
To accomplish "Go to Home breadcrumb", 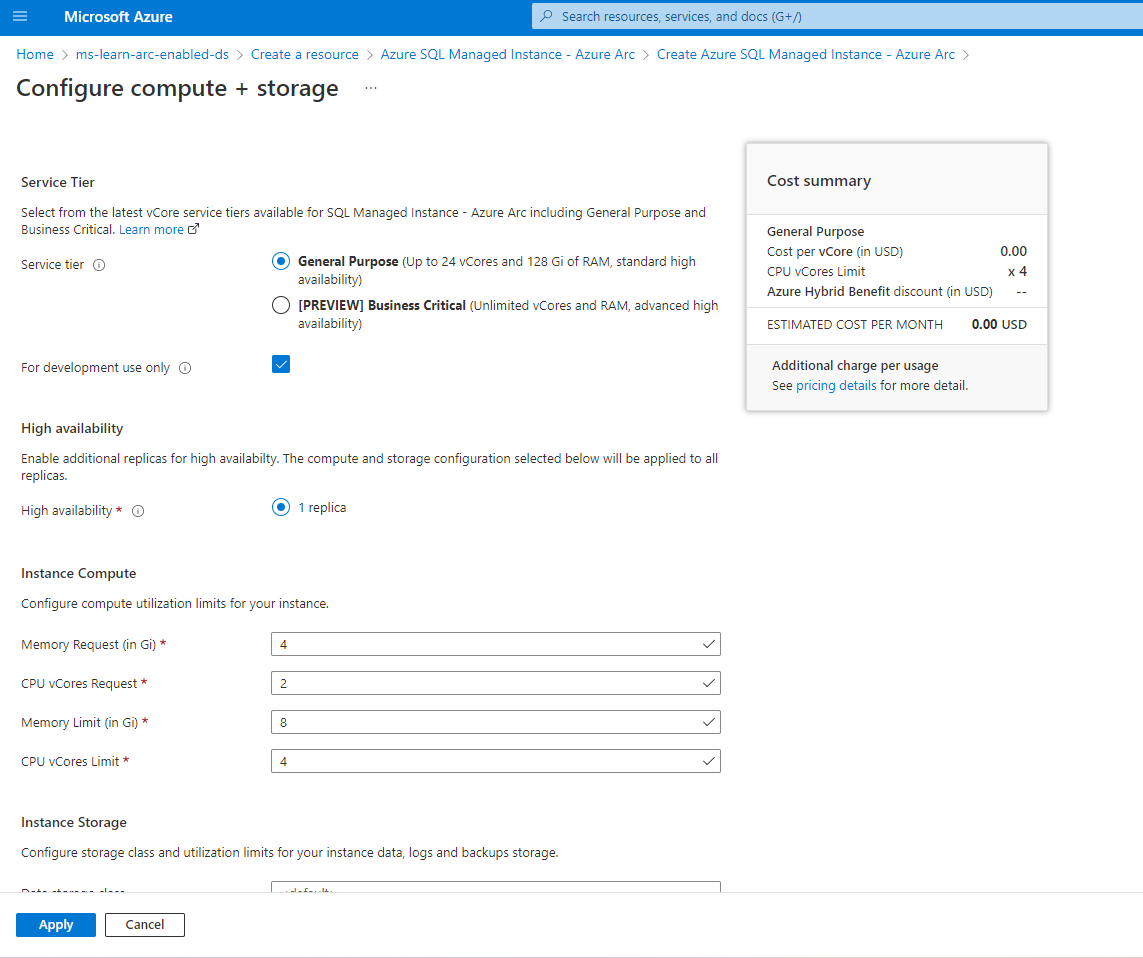I will pyautogui.click(x=35, y=55).
